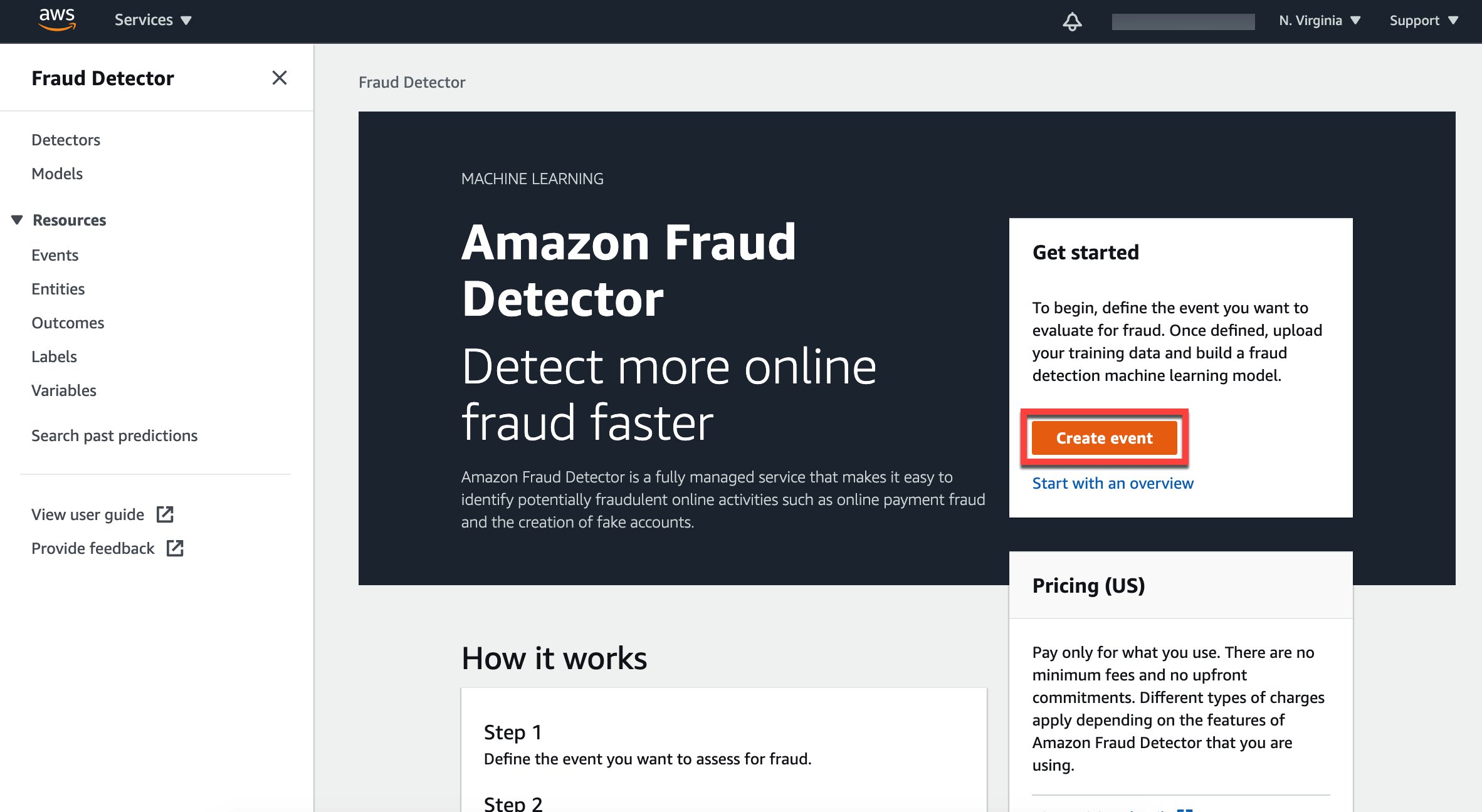This screenshot has width=1482, height=812.
Task: Open the Support dropdown menu
Action: [1424, 21]
